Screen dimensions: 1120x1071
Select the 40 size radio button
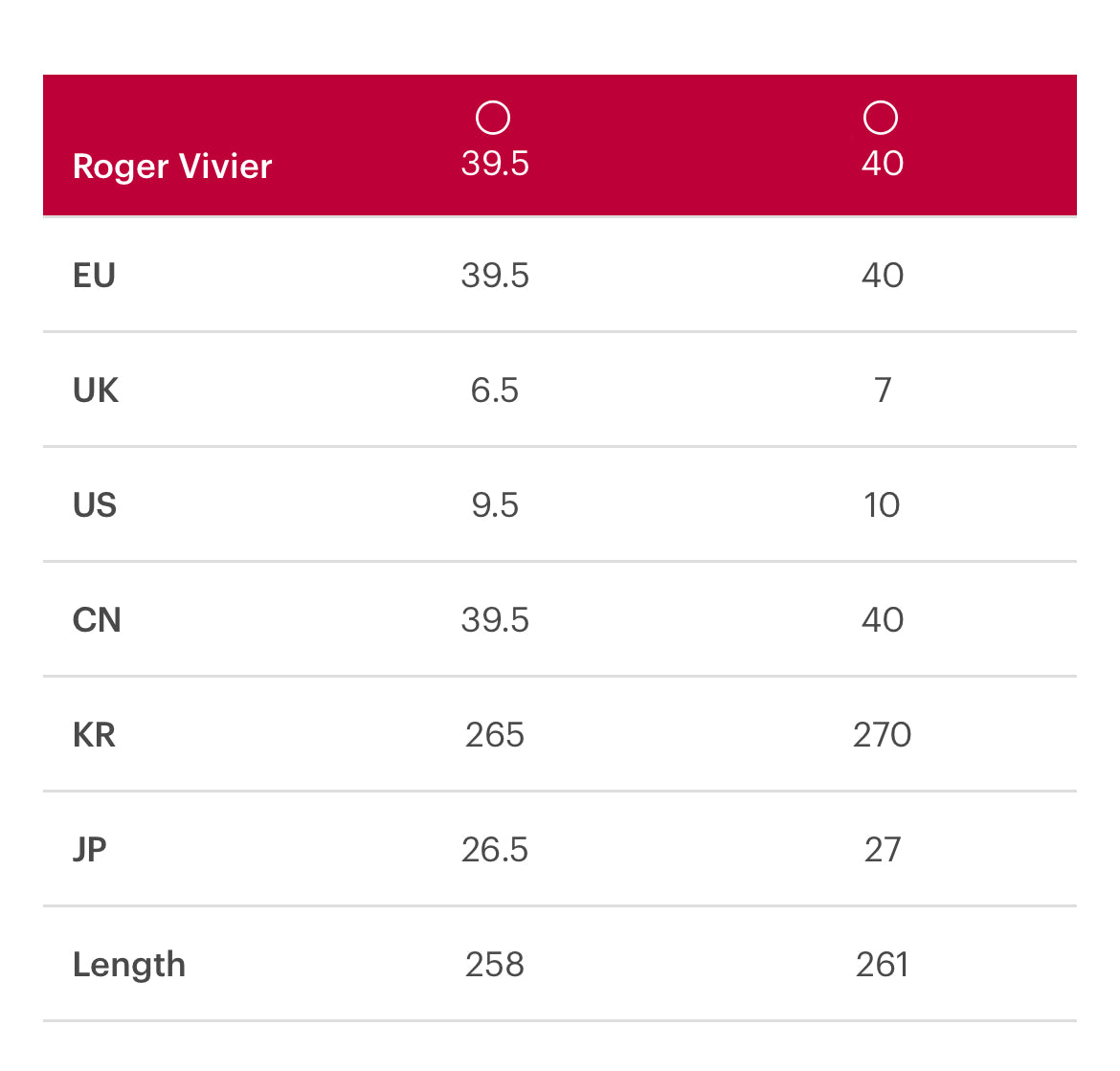coord(881,119)
